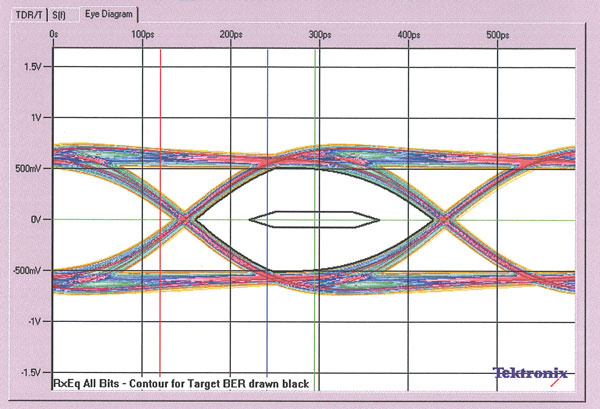Click the 200ps time axis label
This screenshot has height=409, width=600.
pyautogui.click(x=231, y=35)
